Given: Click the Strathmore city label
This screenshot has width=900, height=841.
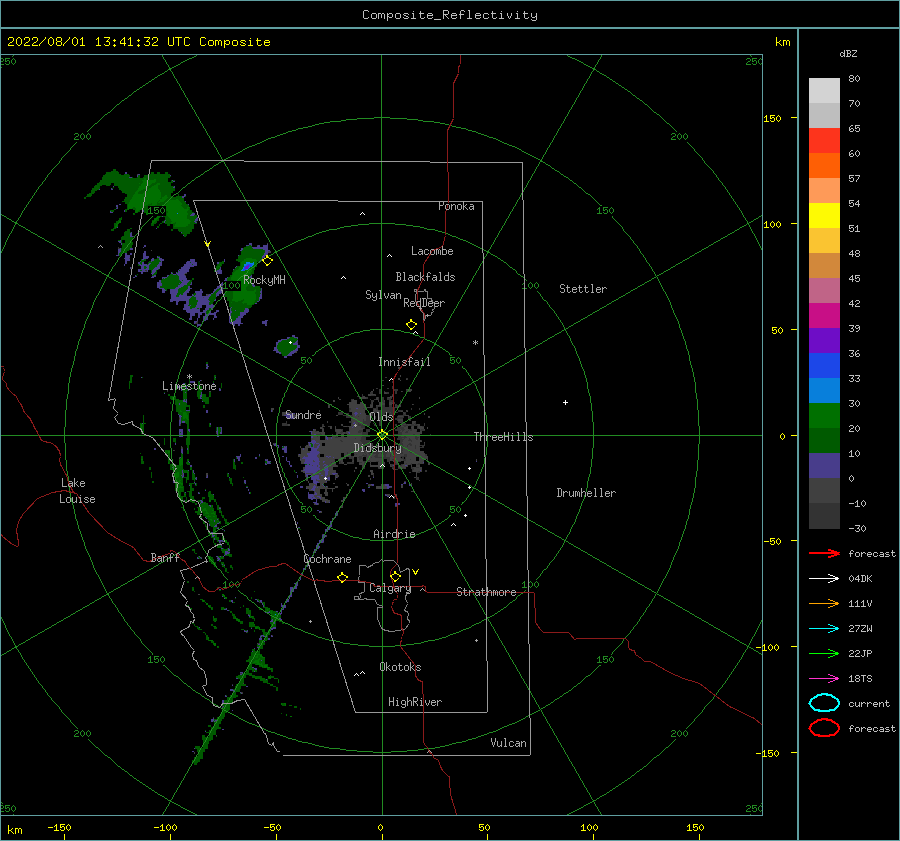Looking at the screenshot, I should (486, 592).
